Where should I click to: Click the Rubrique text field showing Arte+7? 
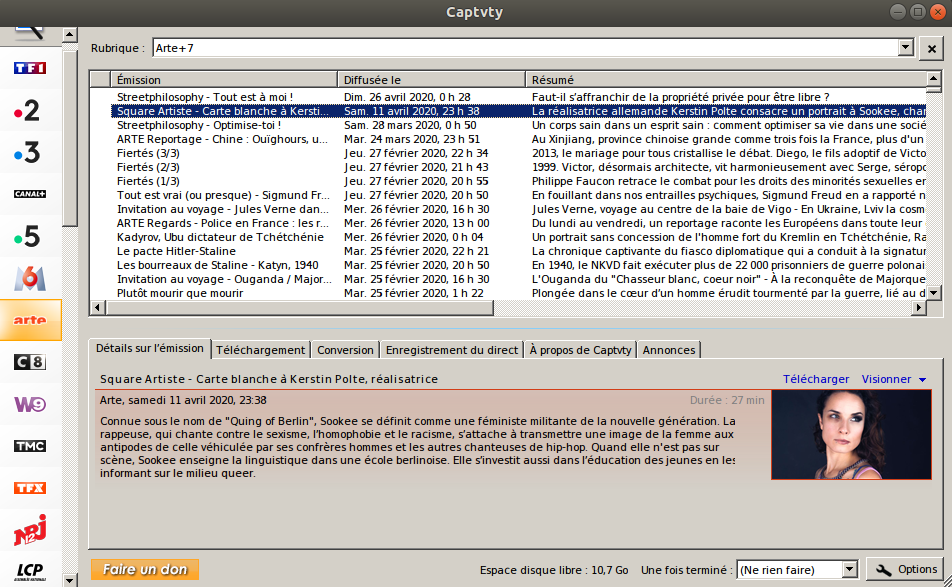coord(525,48)
